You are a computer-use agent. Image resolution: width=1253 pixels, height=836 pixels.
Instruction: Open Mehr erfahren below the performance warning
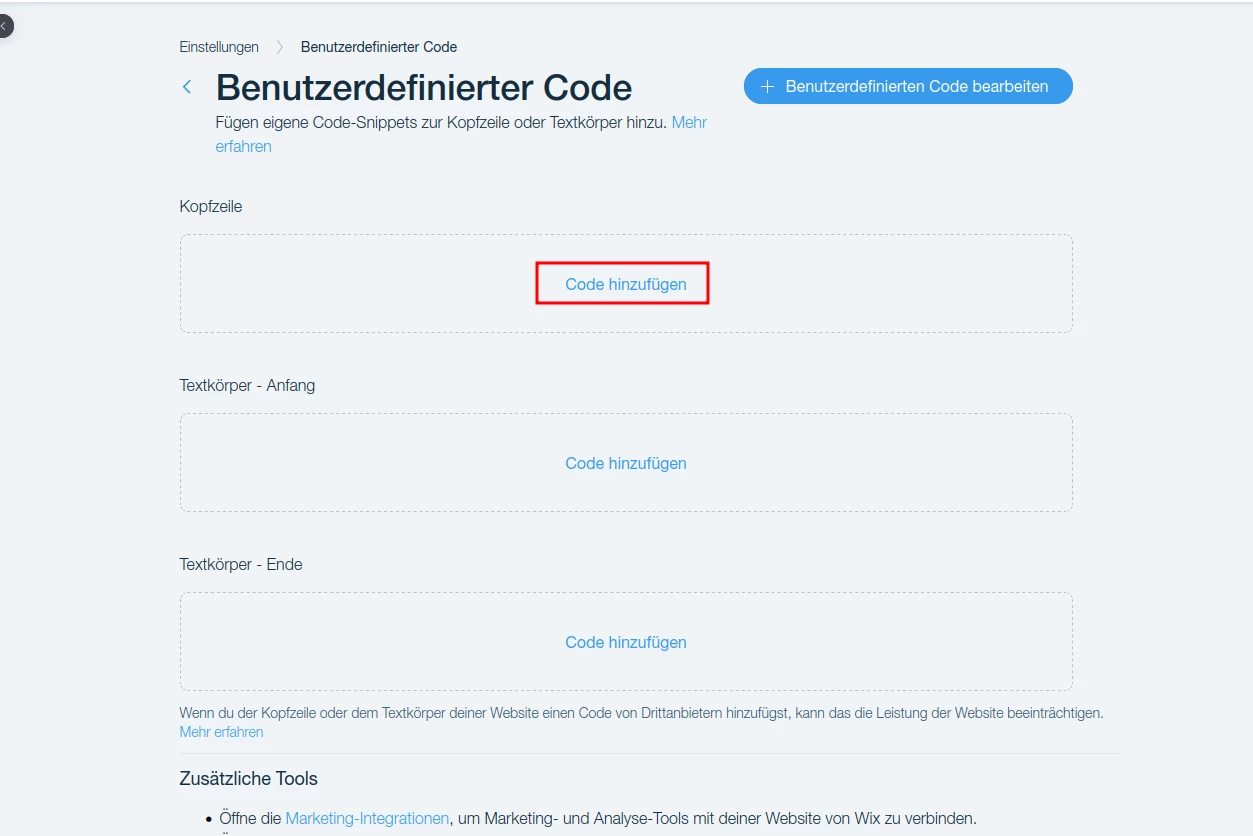coord(221,732)
